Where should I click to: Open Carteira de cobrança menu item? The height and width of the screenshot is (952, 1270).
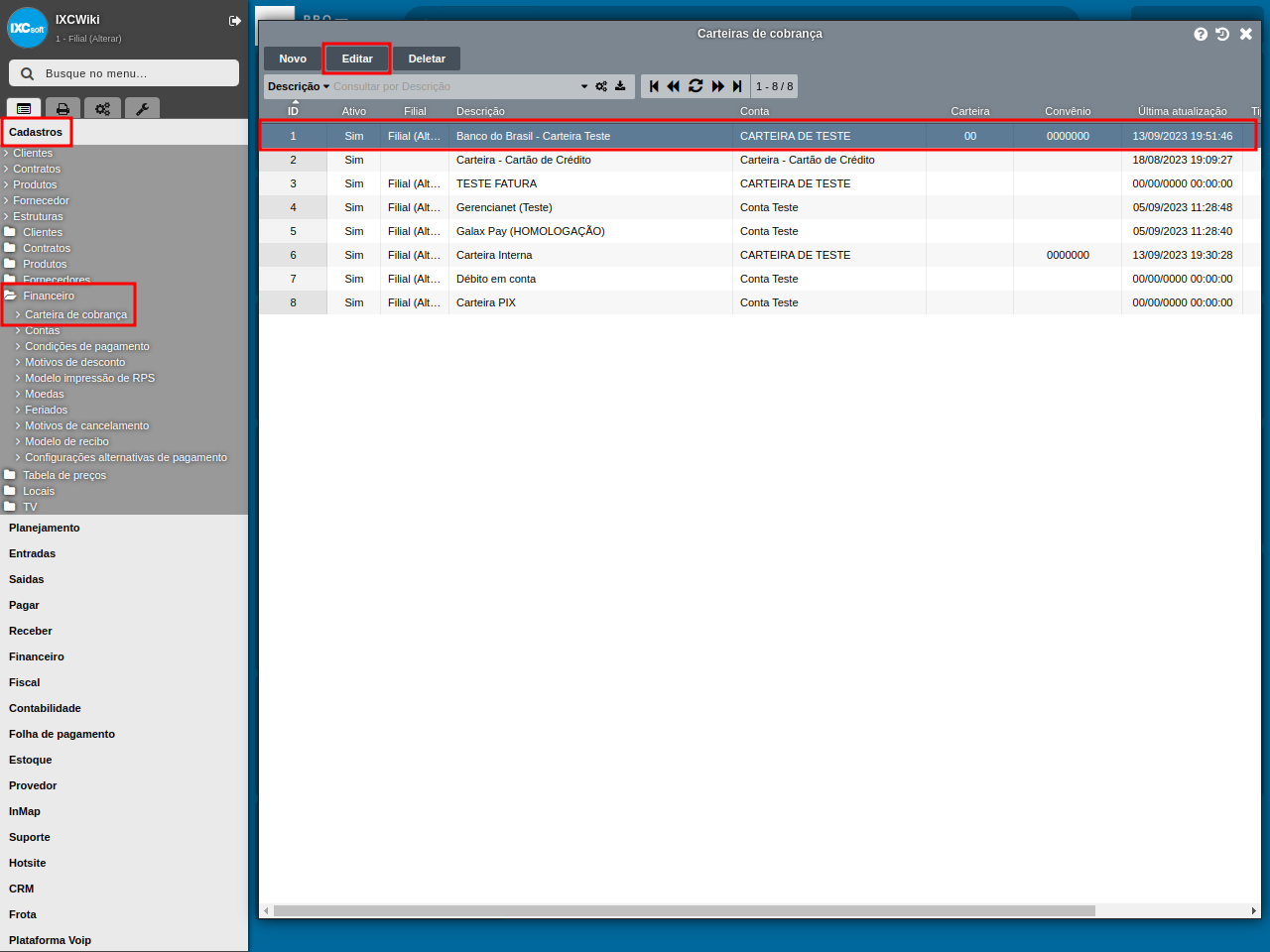tap(76, 314)
